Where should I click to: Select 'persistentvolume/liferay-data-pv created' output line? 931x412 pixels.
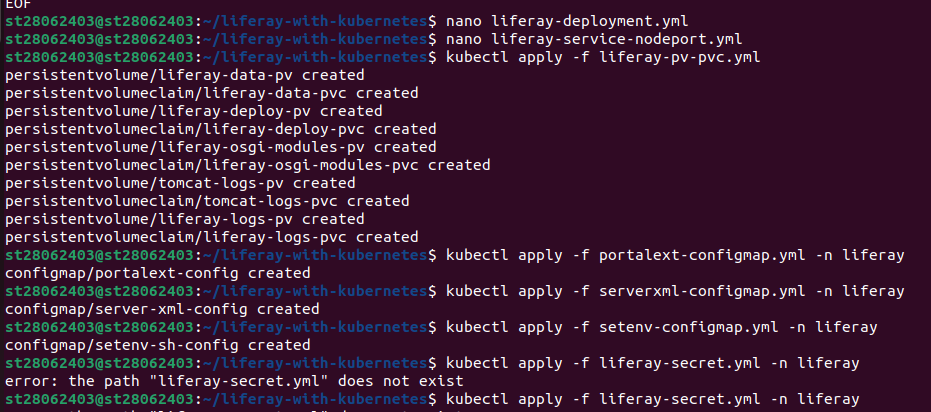(x=185, y=75)
